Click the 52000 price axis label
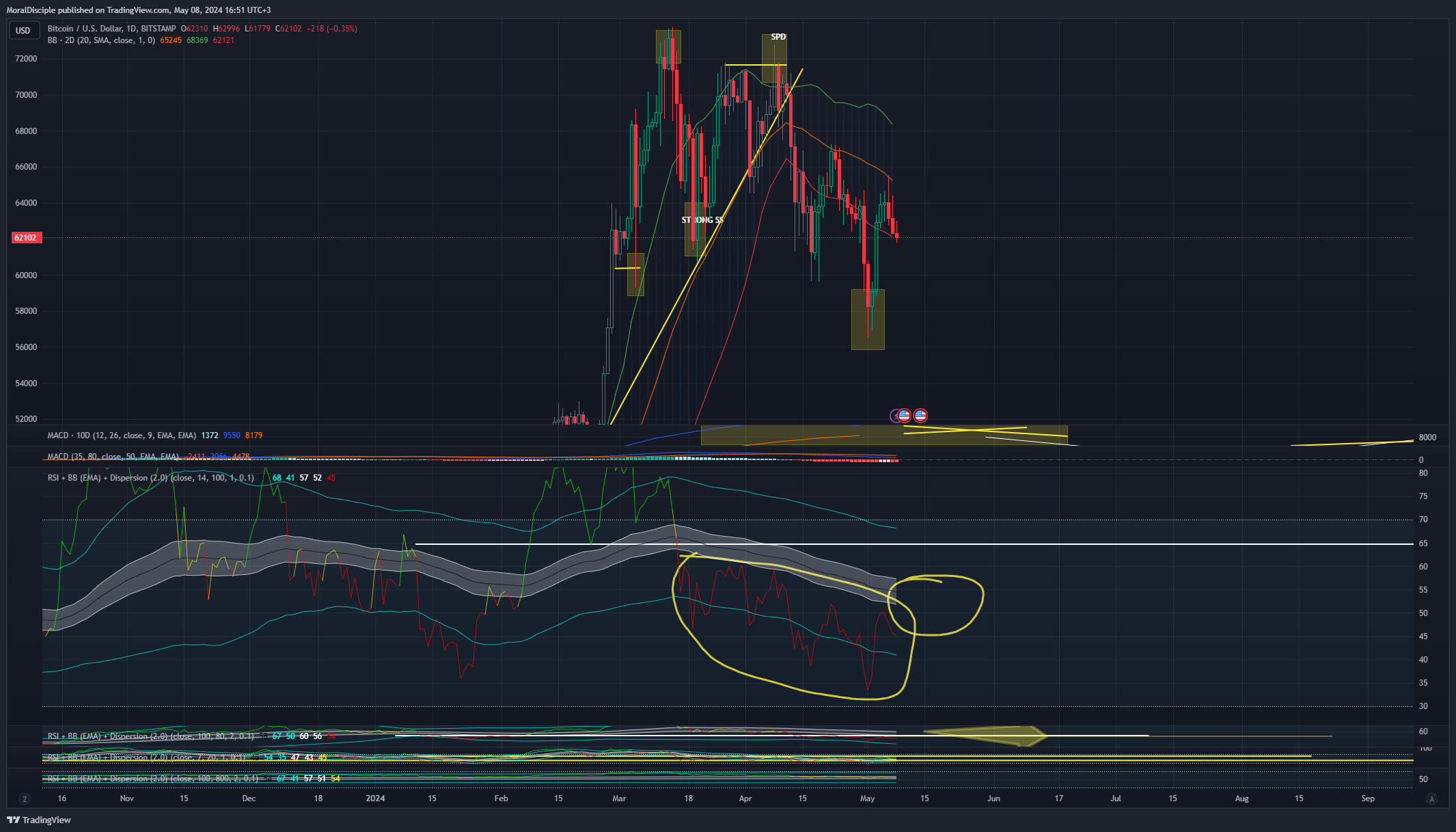This screenshot has height=832, width=1456. pos(26,419)
